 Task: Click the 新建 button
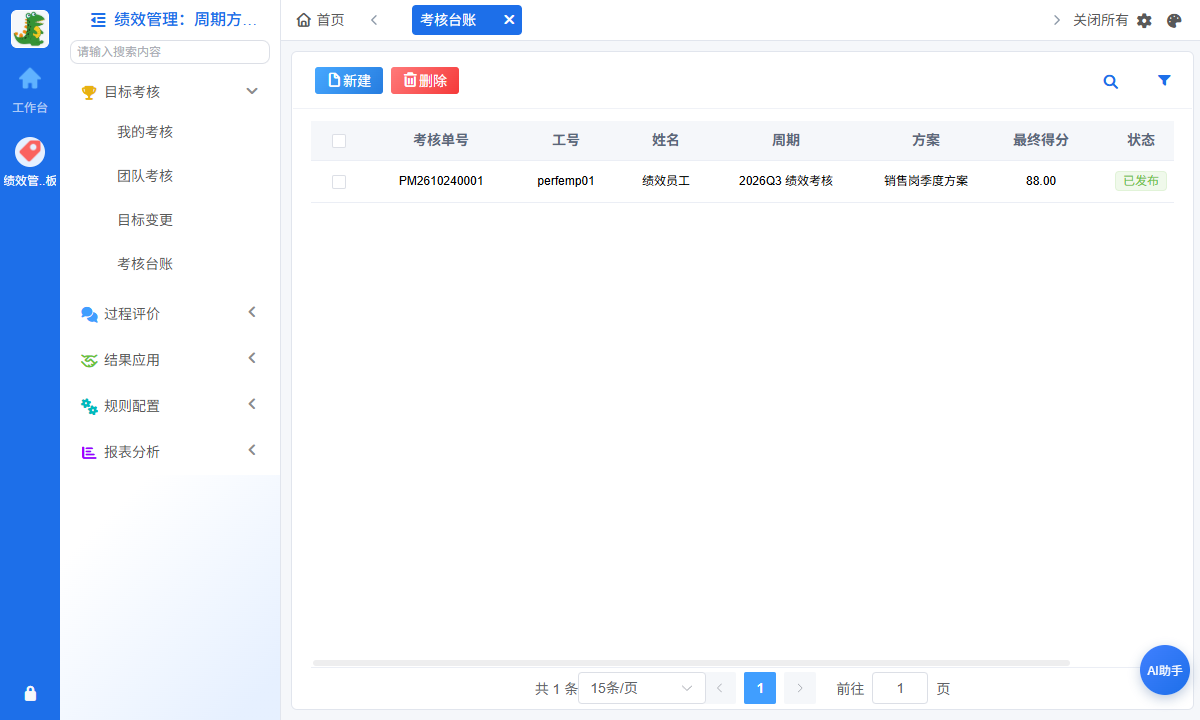(x=349, y=81)
